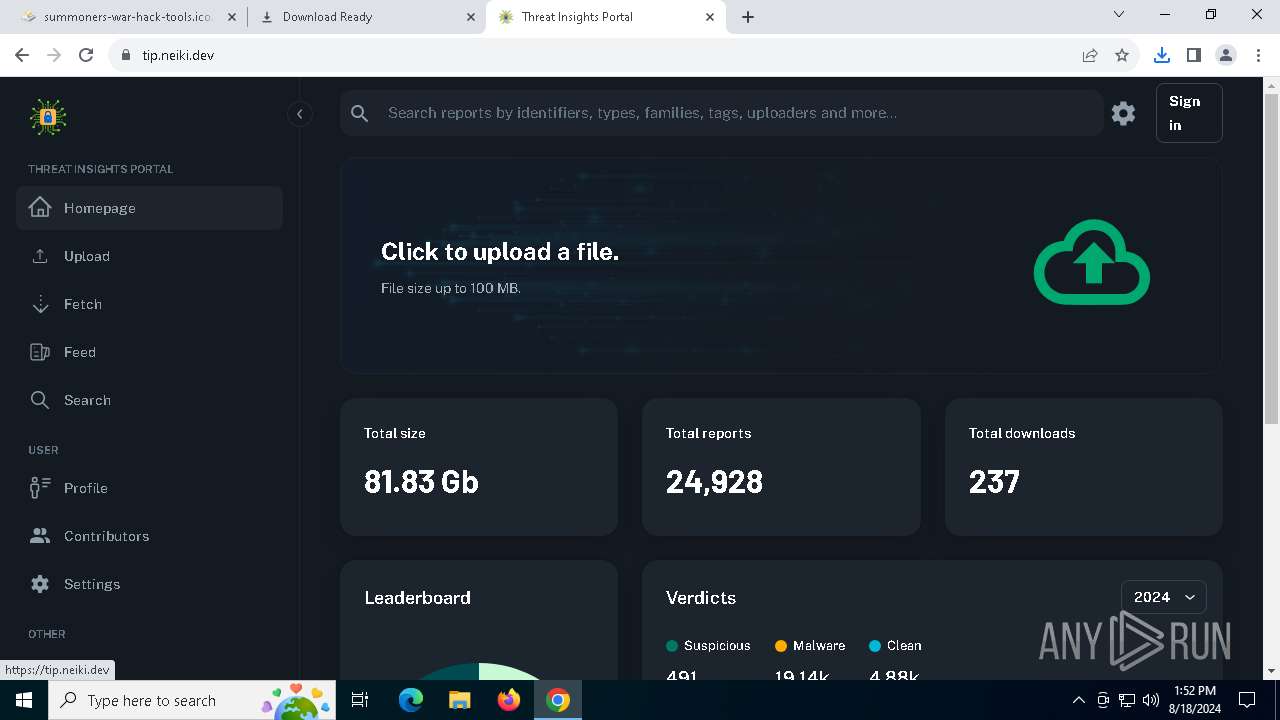Screen dimensions: 1280x720
Task: Toggle the browser side panel icon
Action: [x=1194, y=55]
